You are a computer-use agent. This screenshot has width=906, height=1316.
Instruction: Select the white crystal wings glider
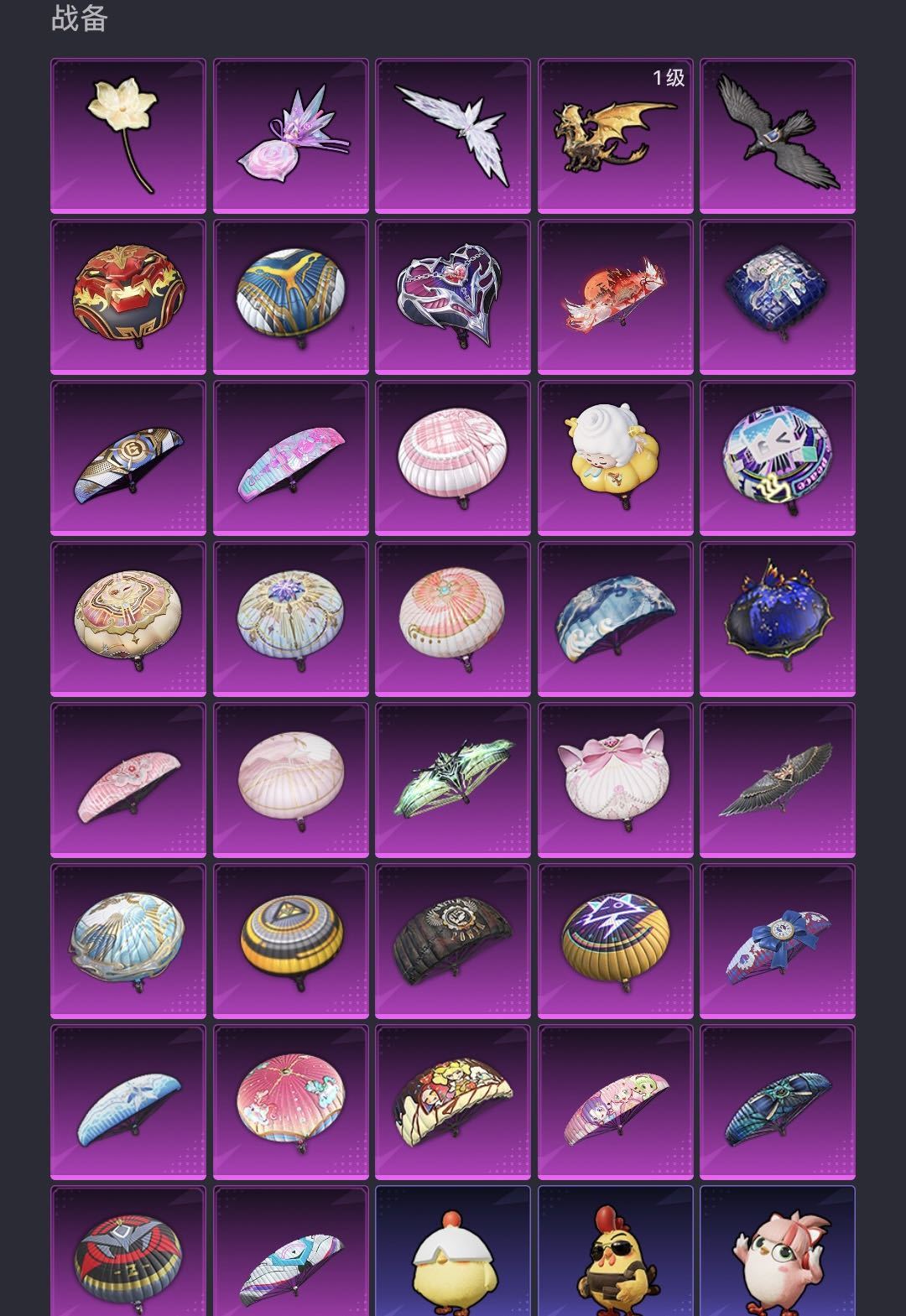pos(453,136)
